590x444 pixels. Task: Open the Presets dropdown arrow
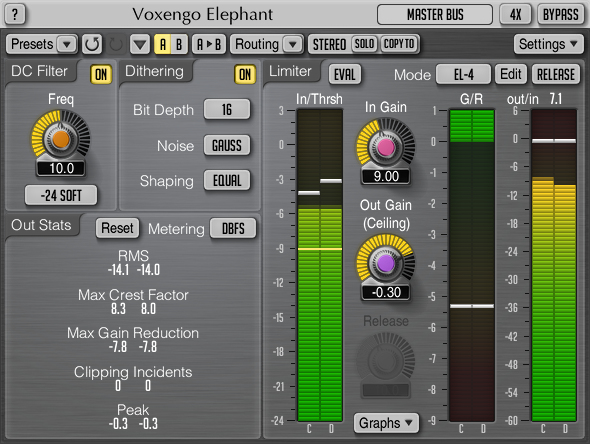[x=67, y=44]
